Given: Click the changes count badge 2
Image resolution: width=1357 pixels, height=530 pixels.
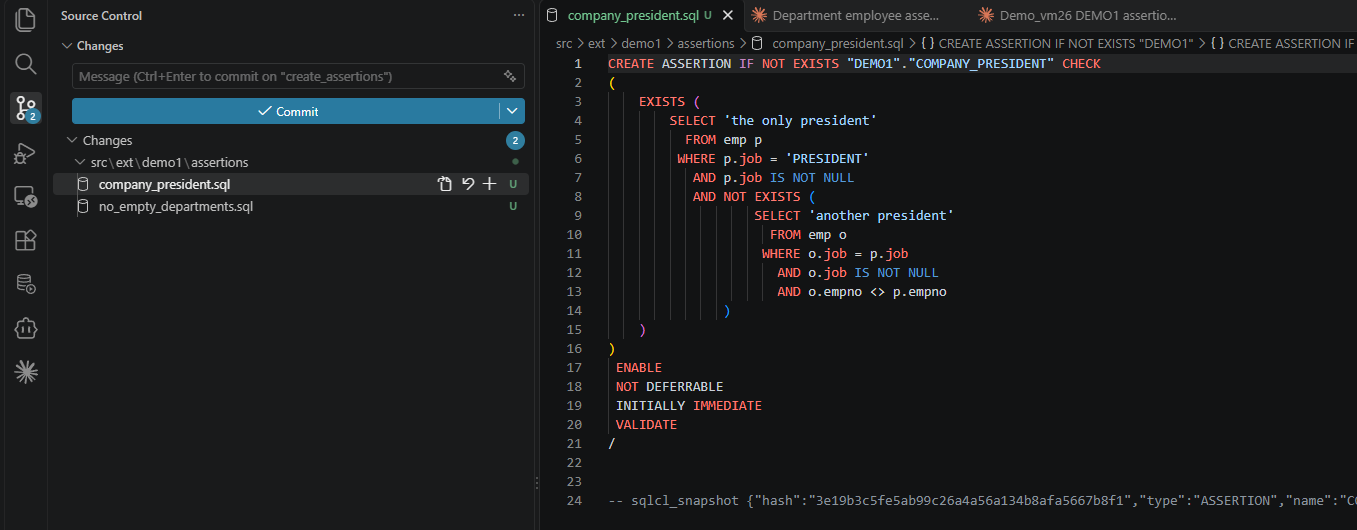Looking at the screenshot, I should (x=515, y=141).
